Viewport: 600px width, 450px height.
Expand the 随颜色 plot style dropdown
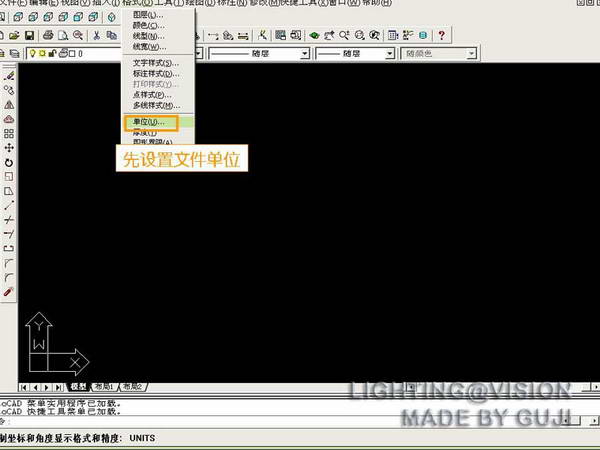pos(472,54)
